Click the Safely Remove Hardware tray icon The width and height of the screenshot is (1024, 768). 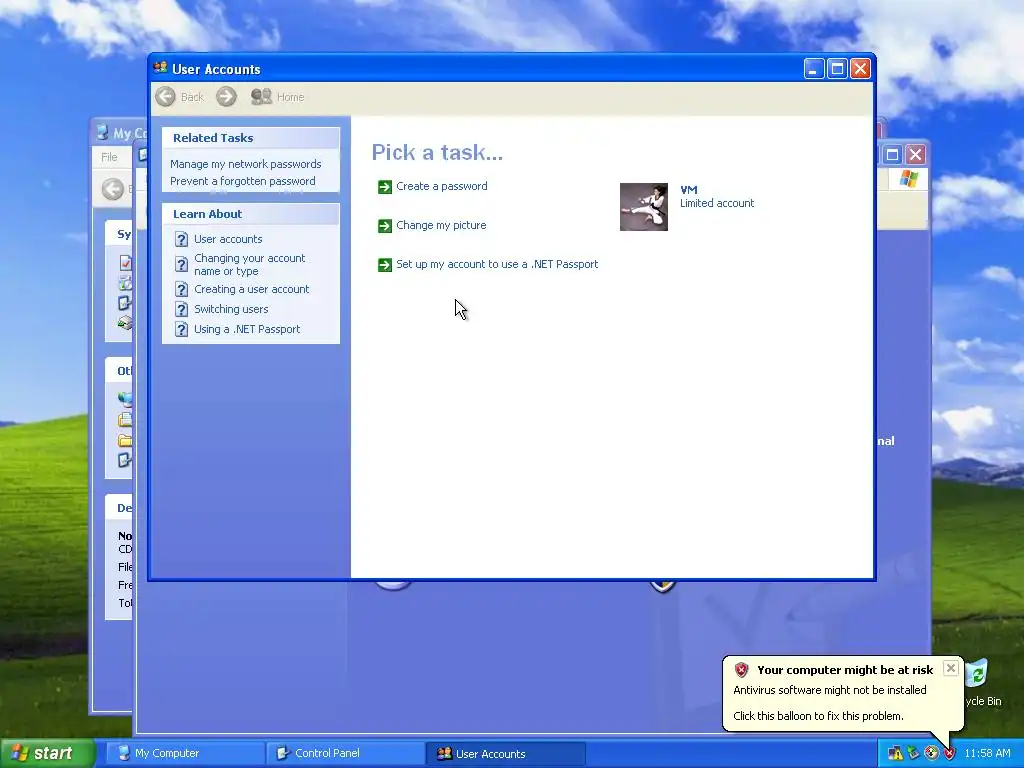[x=914, y=754]
